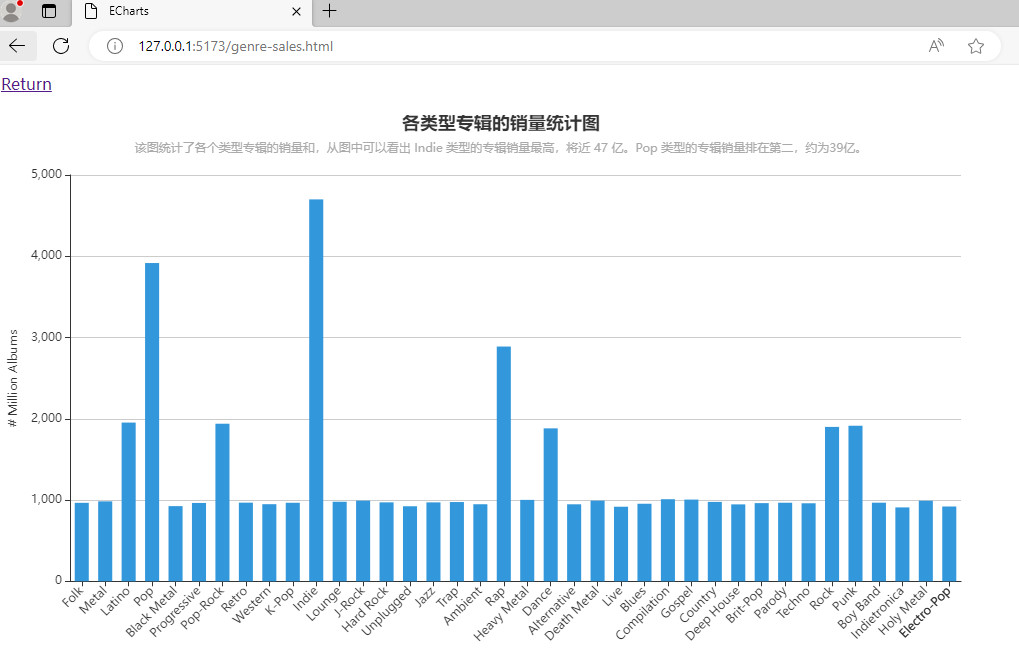
Task: Open a new tab with the plus icon
Action: tap(329, 11)
